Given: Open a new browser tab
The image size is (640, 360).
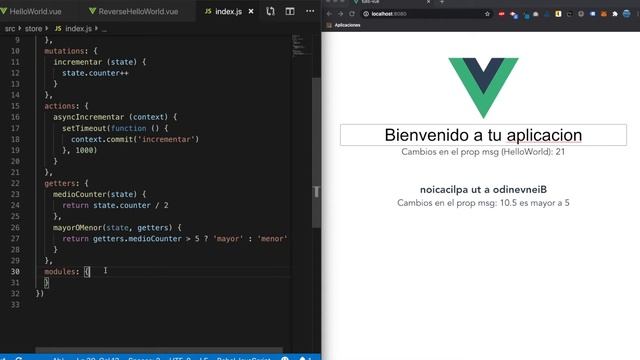Looking at the screenshot, I should (x=442, y=2).
